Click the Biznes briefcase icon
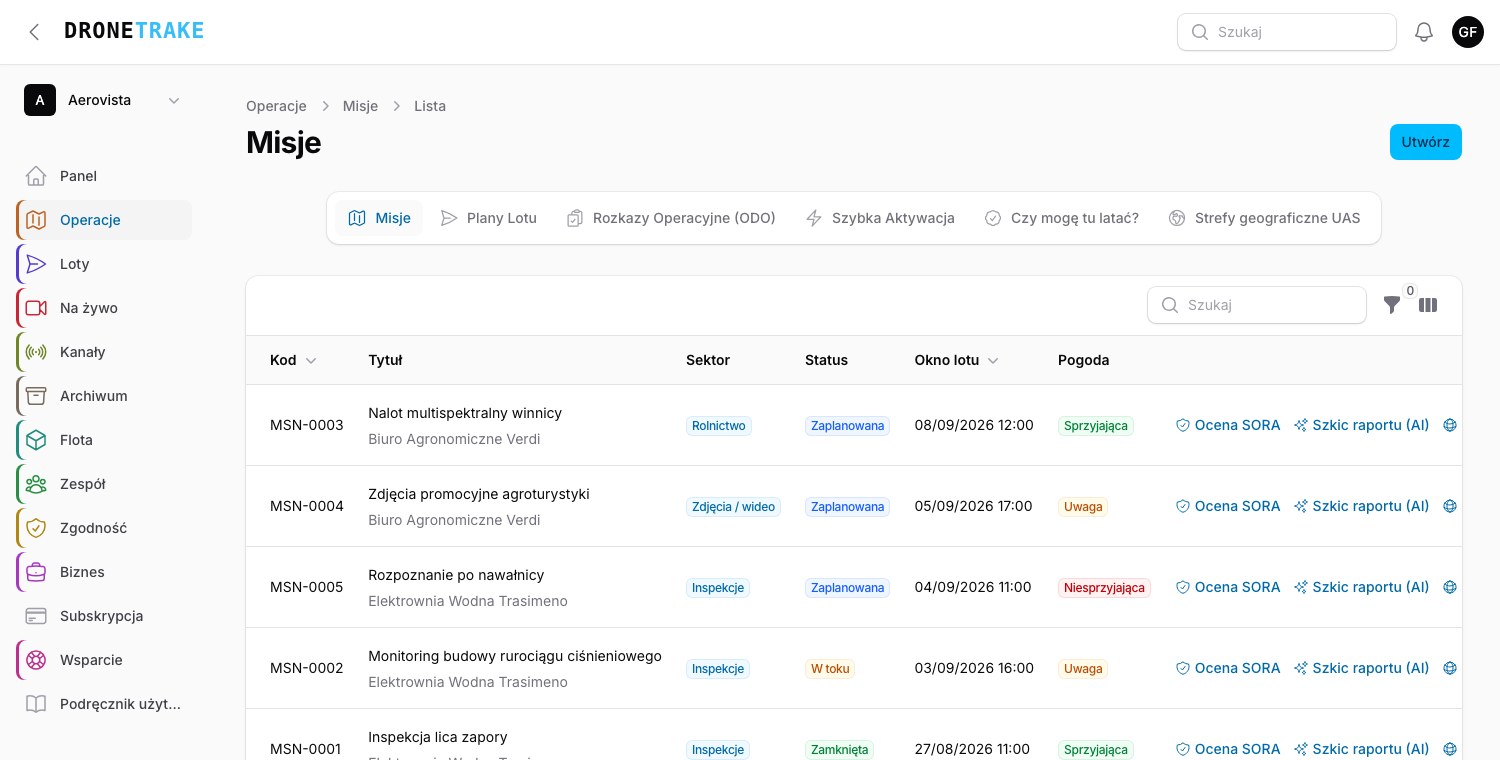Viewport: 1500px width, 760px height. (x=36, y=572)
